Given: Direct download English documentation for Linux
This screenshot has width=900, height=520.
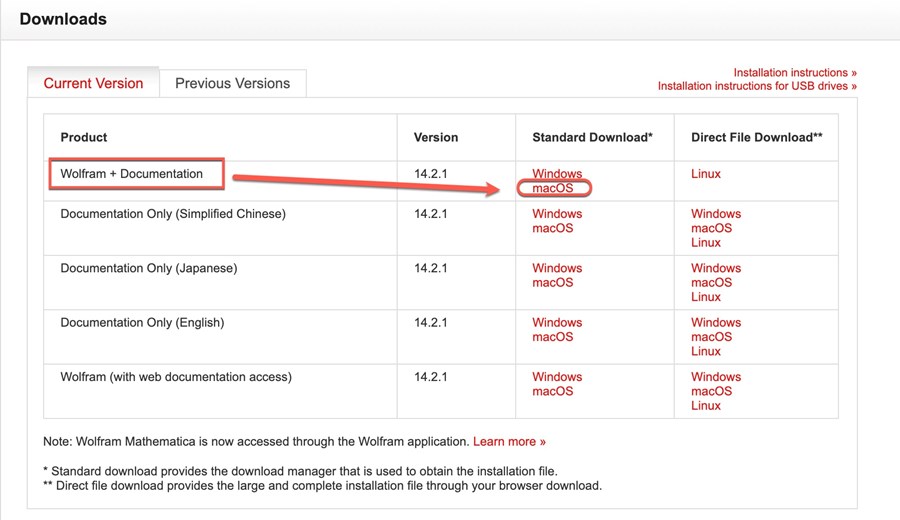Looking at the screenshot, I should click(x=705, y=351).
